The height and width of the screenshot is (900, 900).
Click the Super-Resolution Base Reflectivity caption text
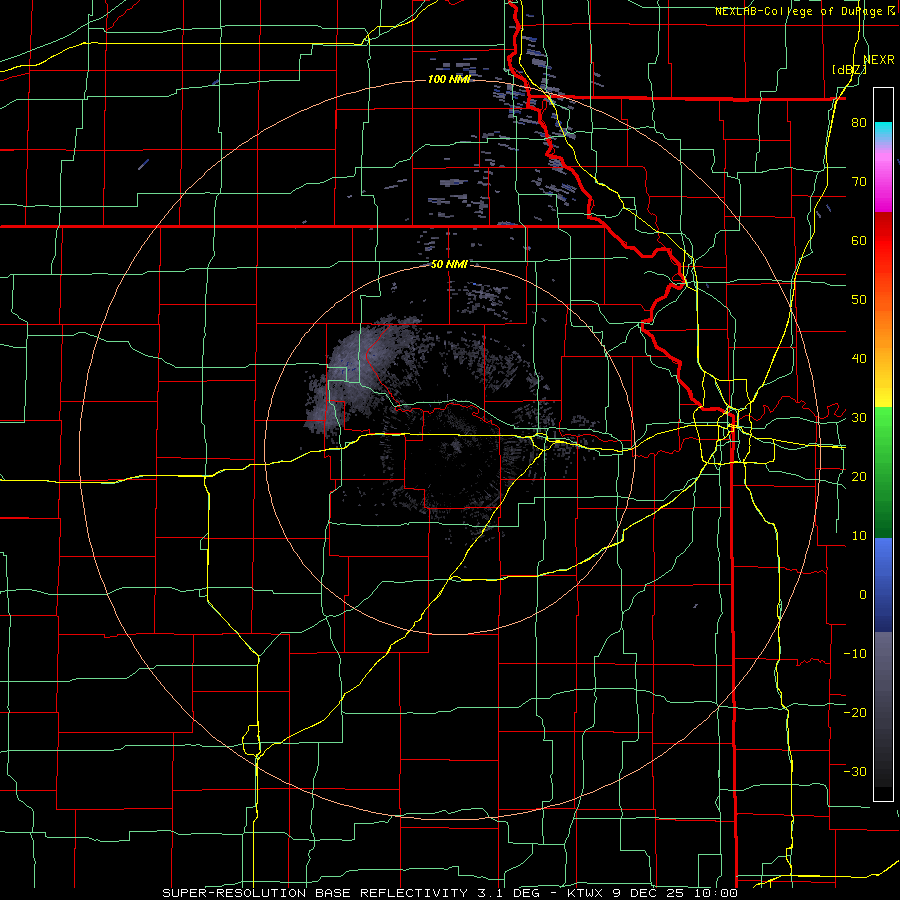315,893
